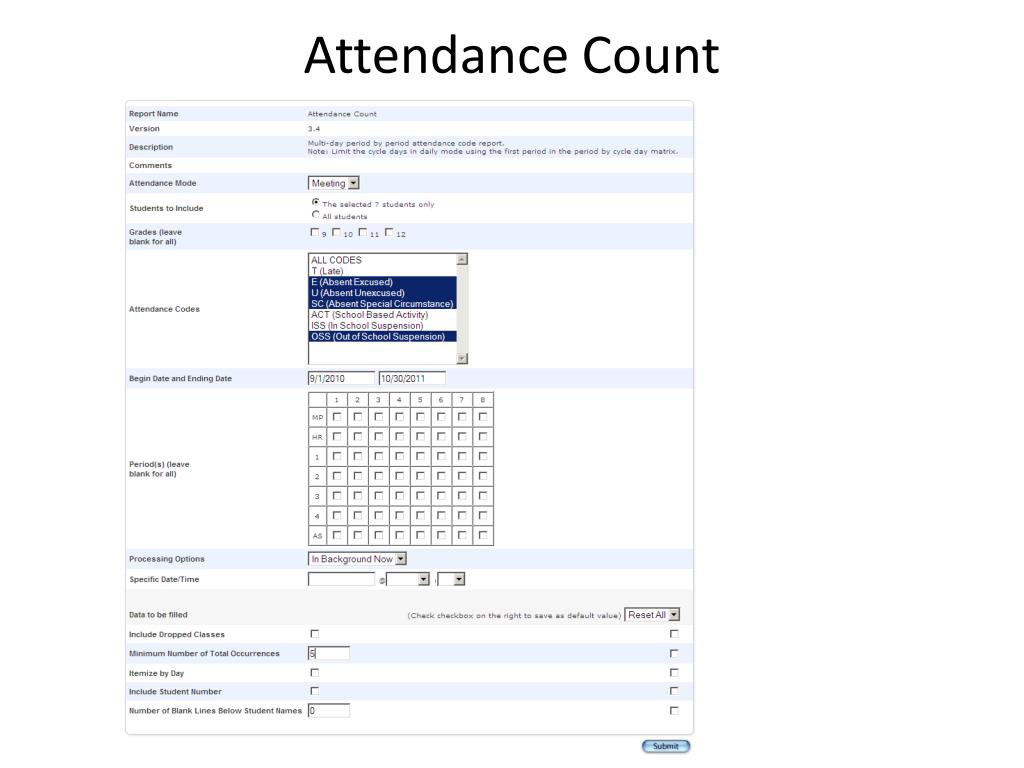Tick the grade 12 checkbox
The height and width of the screenshot is (768, 1024).
click(389, 232)
